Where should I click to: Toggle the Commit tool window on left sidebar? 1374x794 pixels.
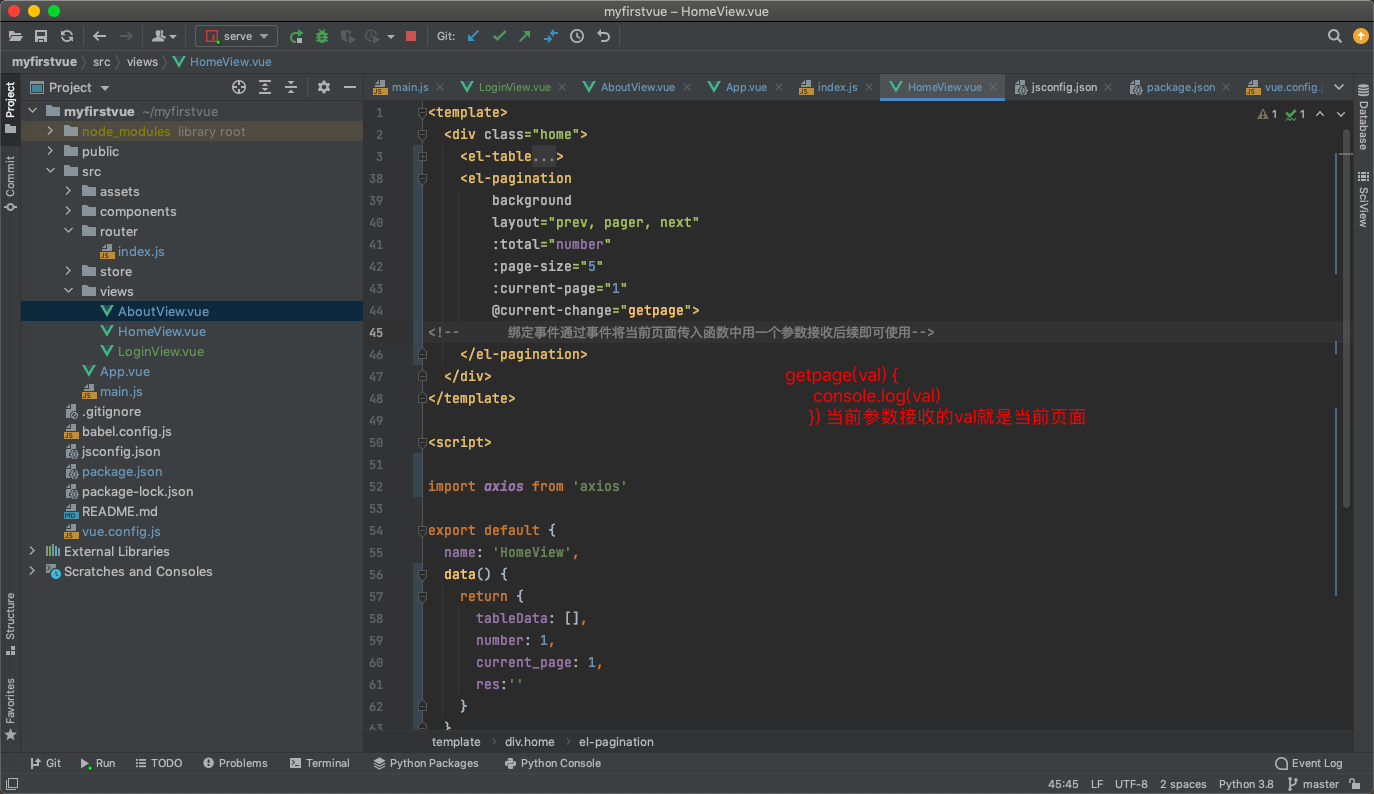coord(10,182)
